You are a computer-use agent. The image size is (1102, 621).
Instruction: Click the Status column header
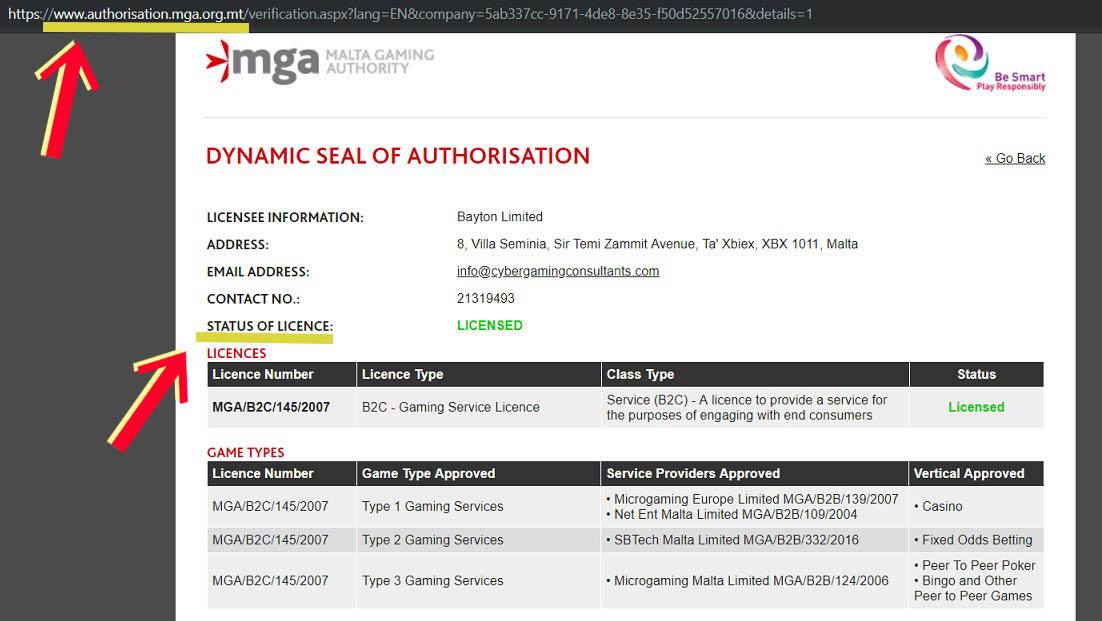(x=976, y=374)
